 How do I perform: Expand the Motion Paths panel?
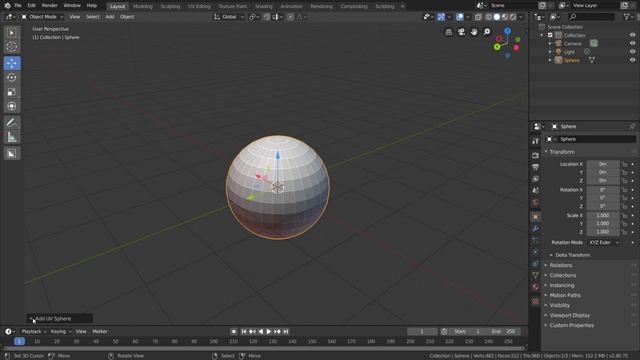[x=565, y=295]
